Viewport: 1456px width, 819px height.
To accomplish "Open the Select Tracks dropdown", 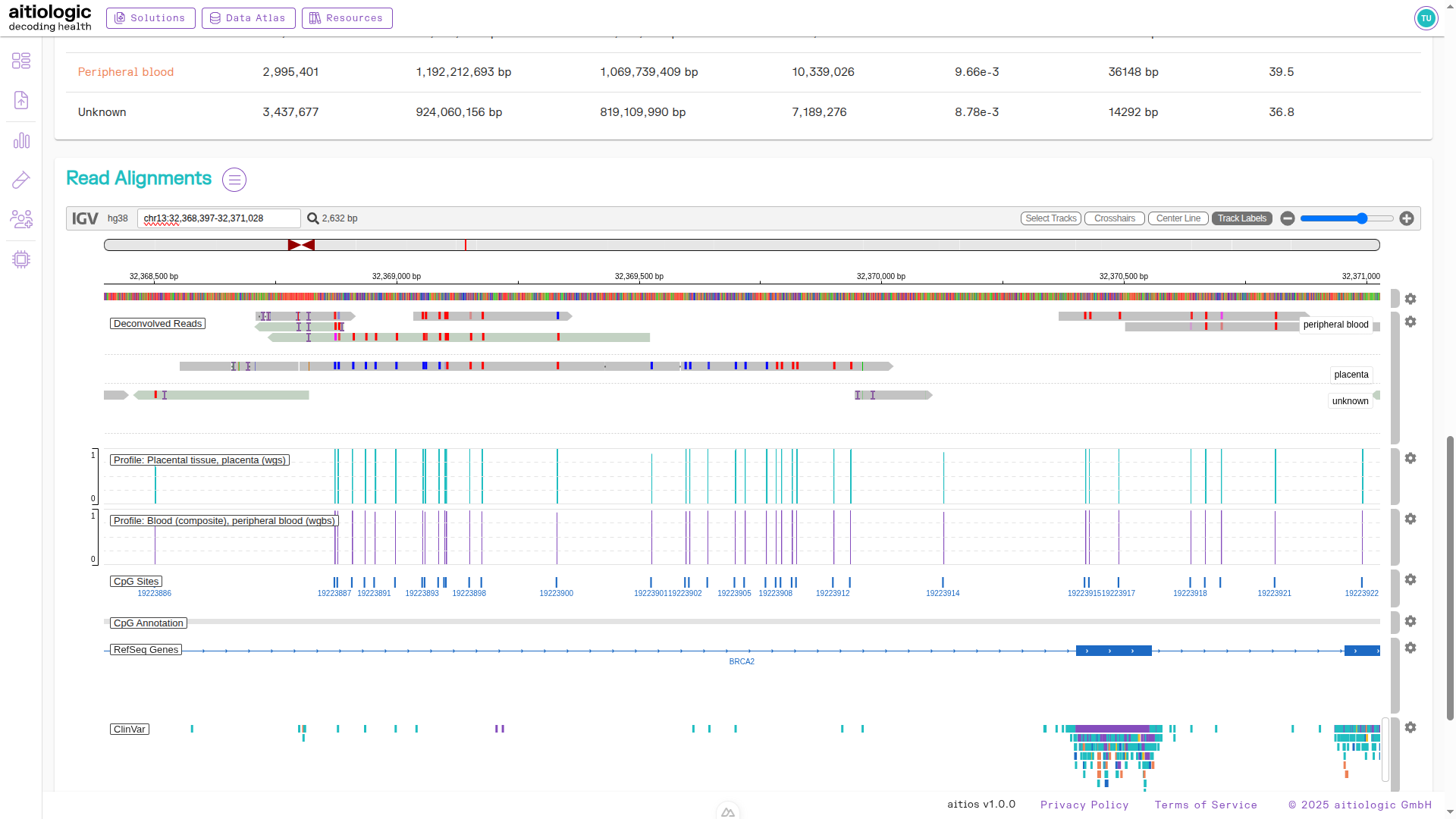I will click(x=1050, y=218).
